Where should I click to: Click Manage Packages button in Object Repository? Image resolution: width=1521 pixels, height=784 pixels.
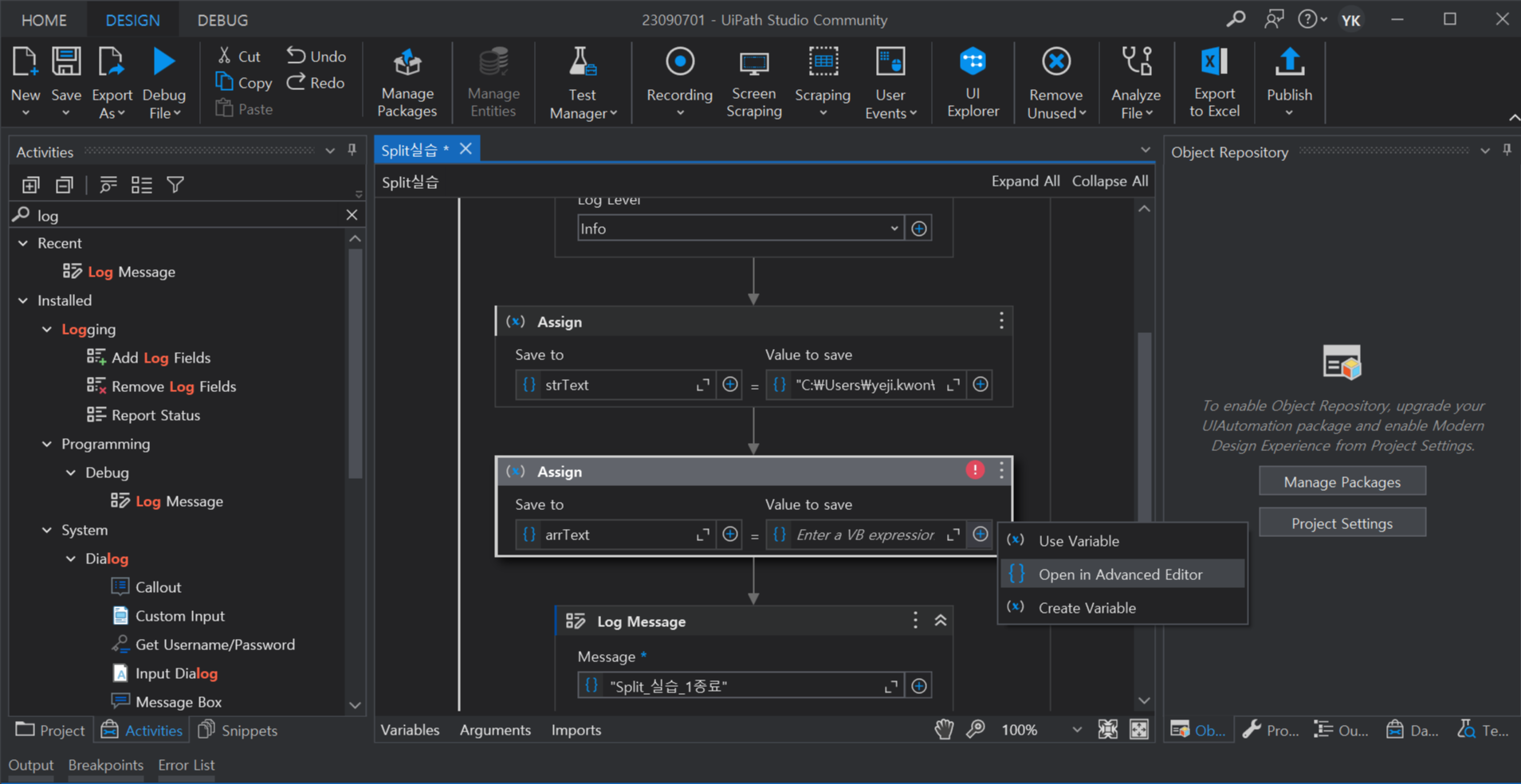(1342, 482)
